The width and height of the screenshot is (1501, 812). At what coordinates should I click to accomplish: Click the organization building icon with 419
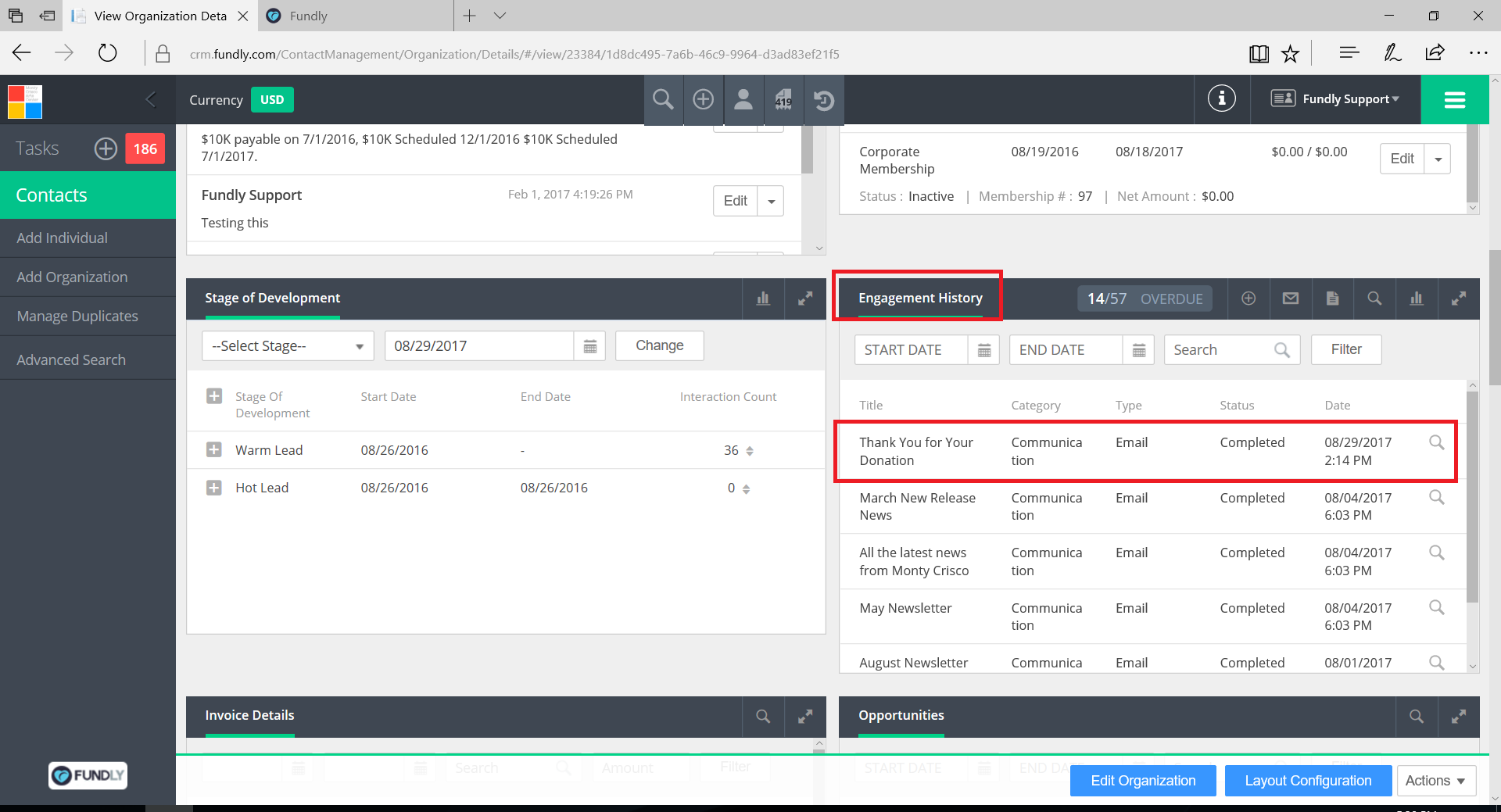tap(784, 99)
